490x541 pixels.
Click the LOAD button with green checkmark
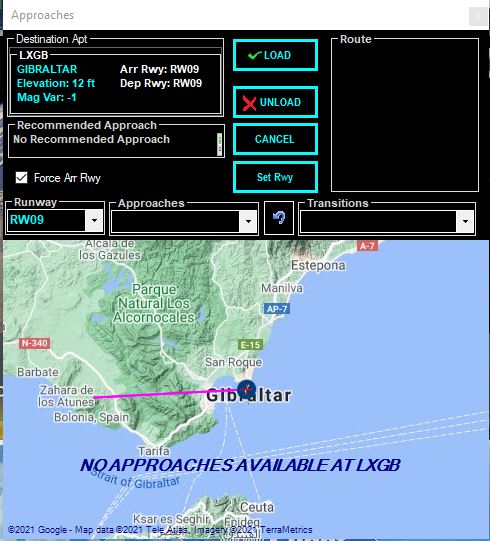click(275, 55)
